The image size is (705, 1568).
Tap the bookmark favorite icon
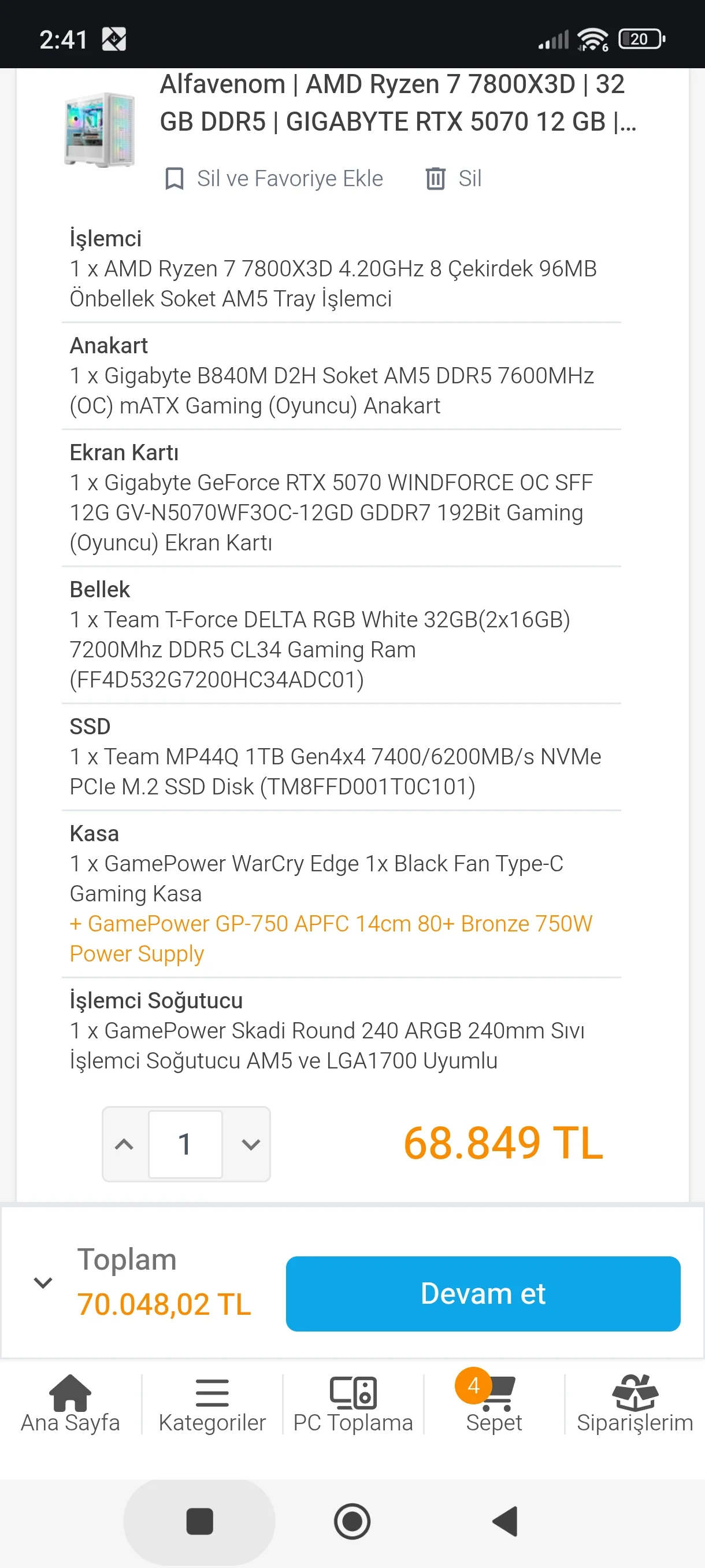[x=175, y=179]
